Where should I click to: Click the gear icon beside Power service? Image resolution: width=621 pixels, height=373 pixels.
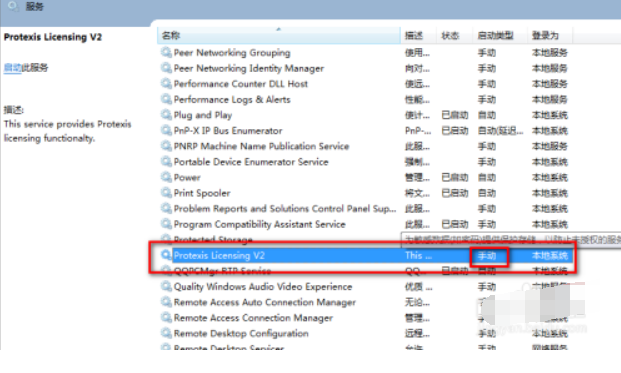point(166,177)
